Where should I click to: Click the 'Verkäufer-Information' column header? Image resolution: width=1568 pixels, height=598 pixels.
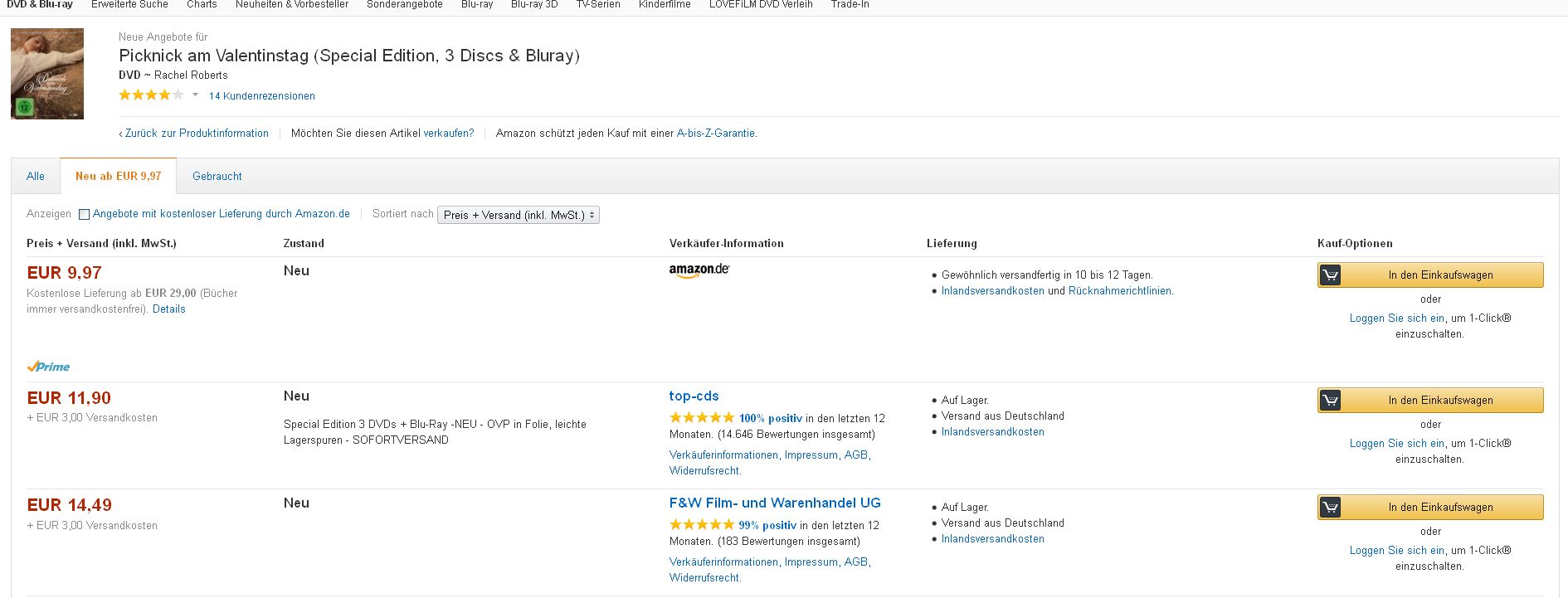[727, 243]
